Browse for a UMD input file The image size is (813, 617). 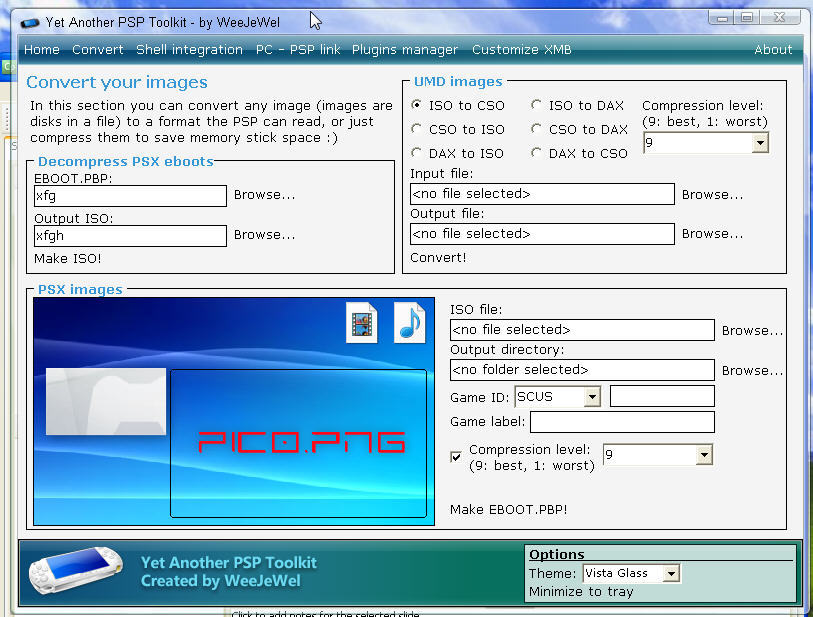click(x=711, y=194)
